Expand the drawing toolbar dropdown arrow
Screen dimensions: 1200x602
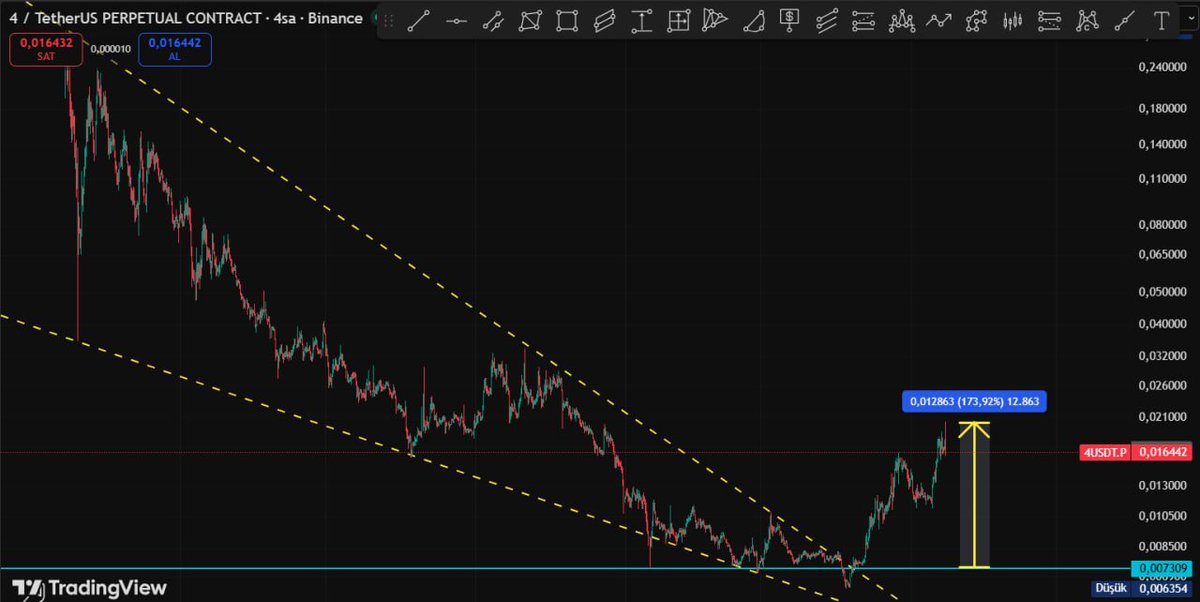1189,20
